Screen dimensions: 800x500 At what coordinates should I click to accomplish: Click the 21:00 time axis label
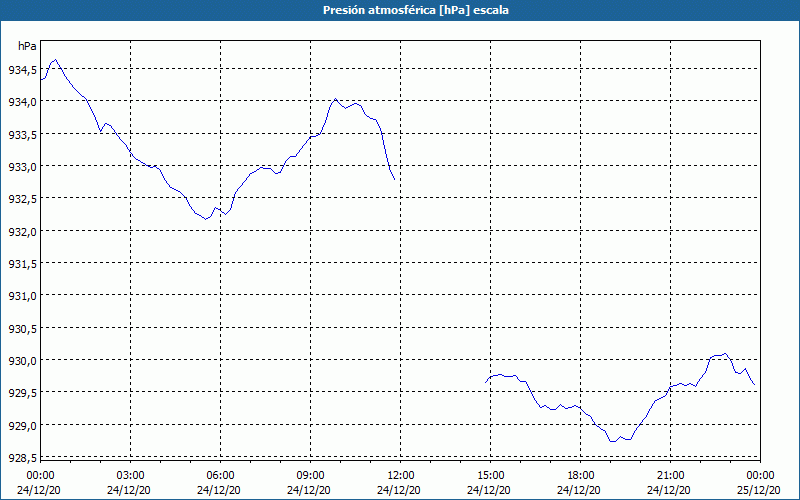point(670,476)
